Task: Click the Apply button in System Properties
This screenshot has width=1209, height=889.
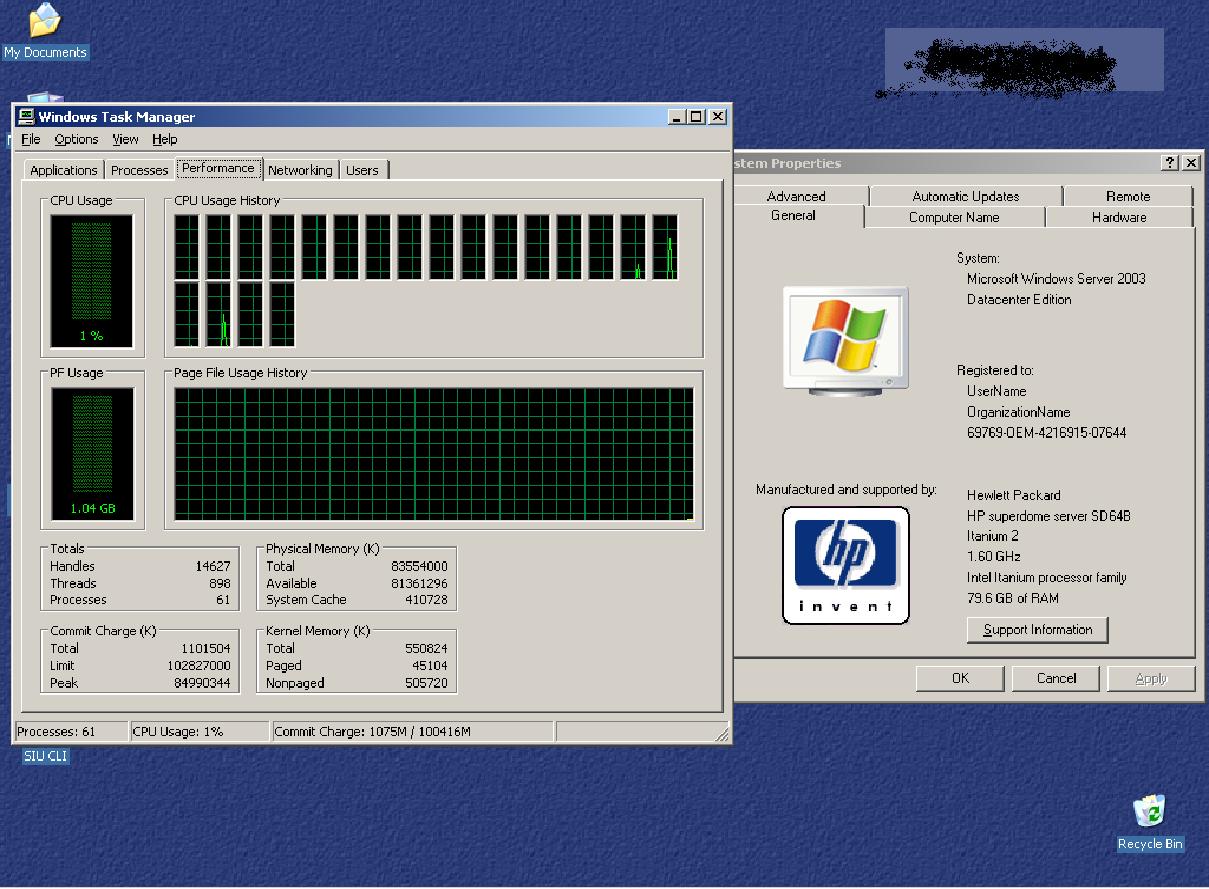Action: click(x=1151, y=678)
